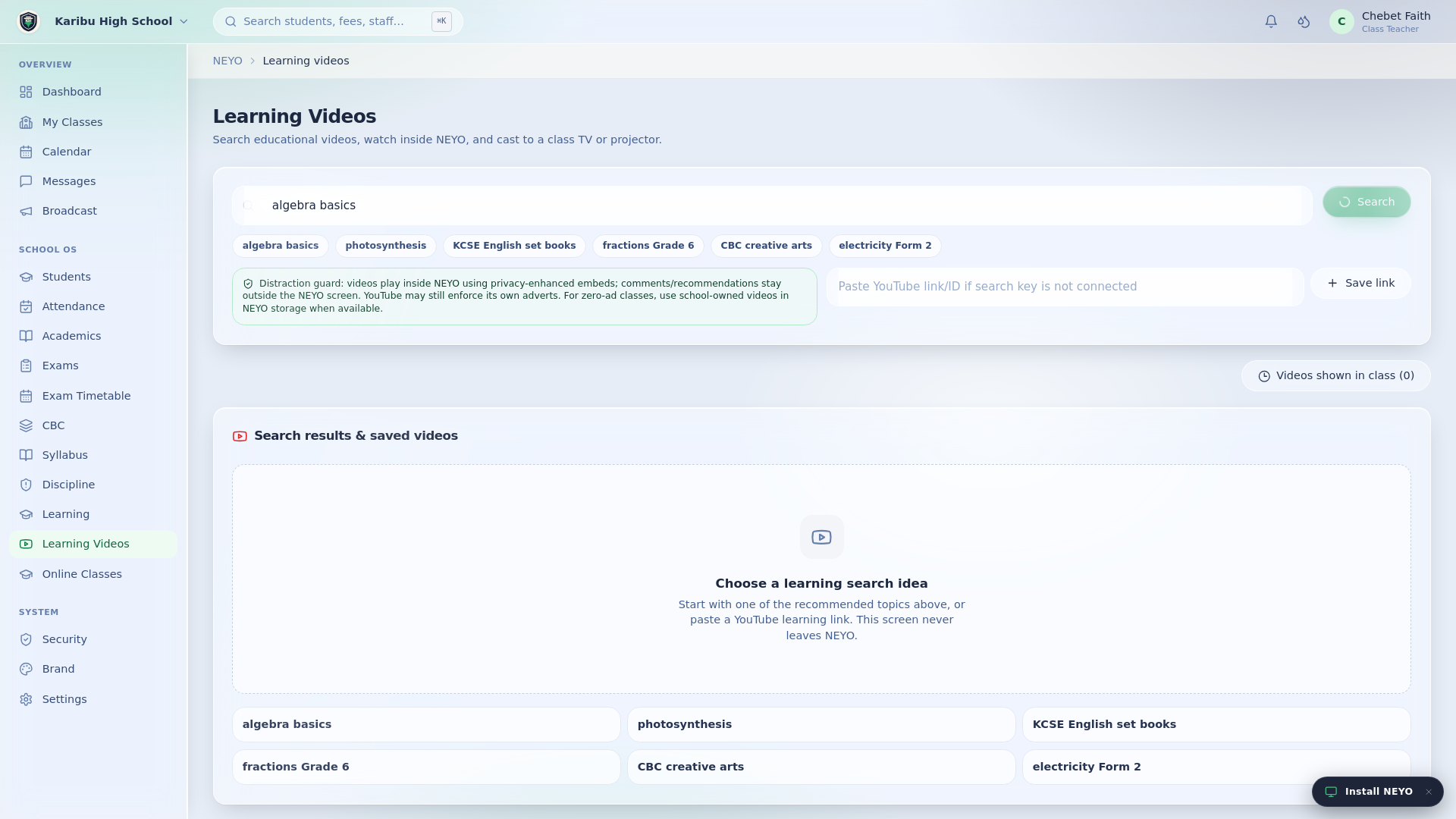This screenshot has width=1456, height=819.
Task: Click the Karibu High School shield logo
Action: click(28, 21)
